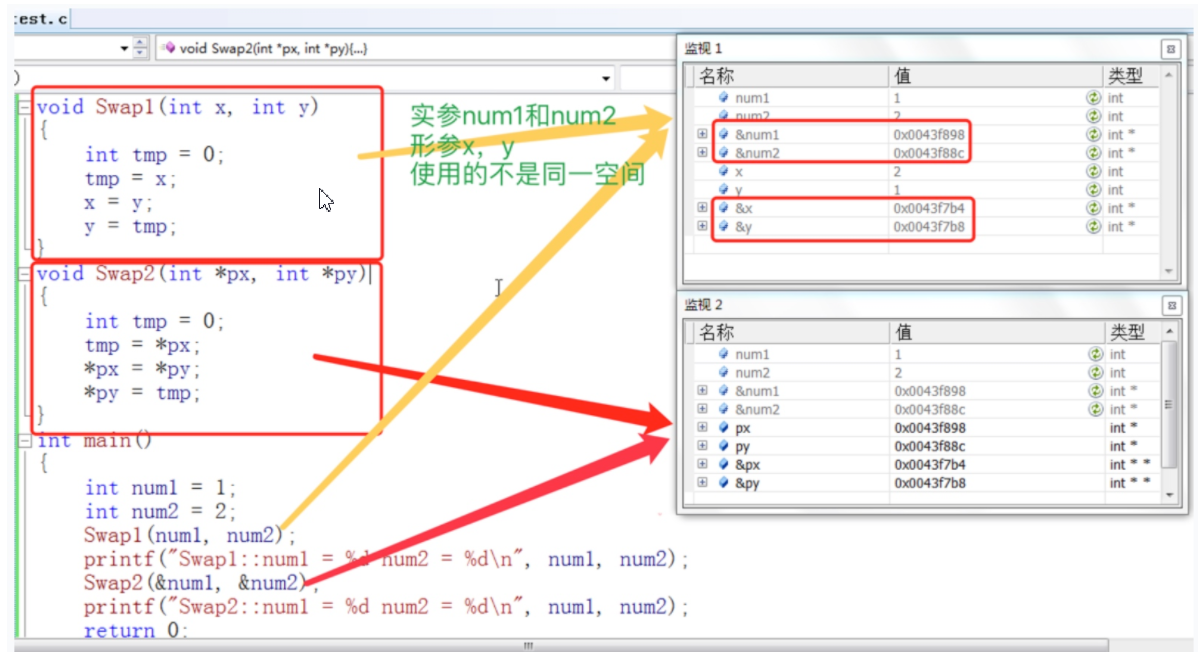Open member dropdown showing void Swap2
Image resolution: width=1201 pixels, height=652 pixels.
415,48
